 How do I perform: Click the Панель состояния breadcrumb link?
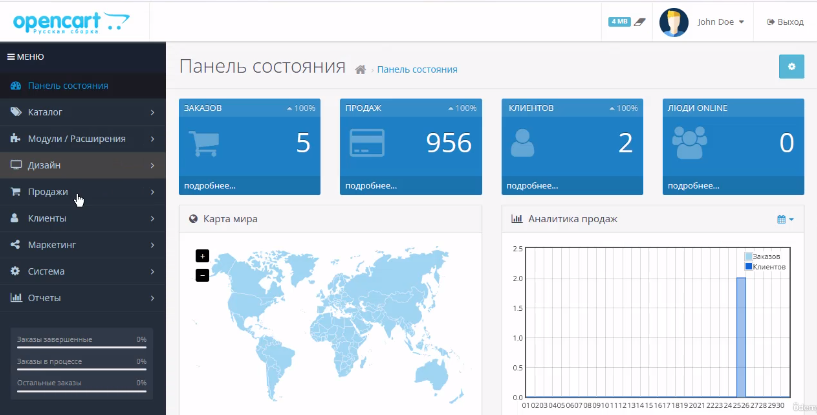(x=417, y=70)
